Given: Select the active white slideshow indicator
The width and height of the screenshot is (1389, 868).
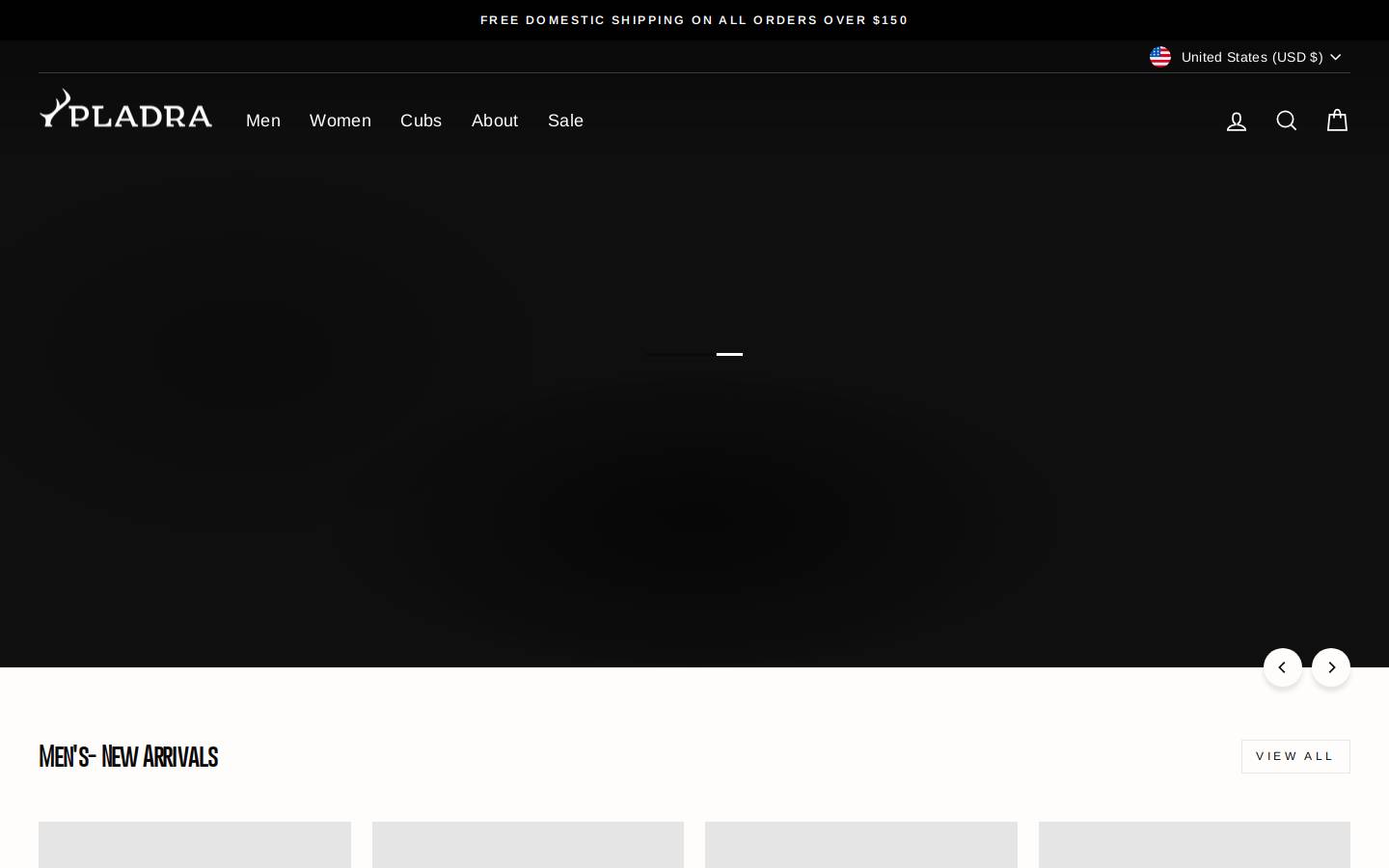Looking at the screenshot, I should tap(729, 354).
